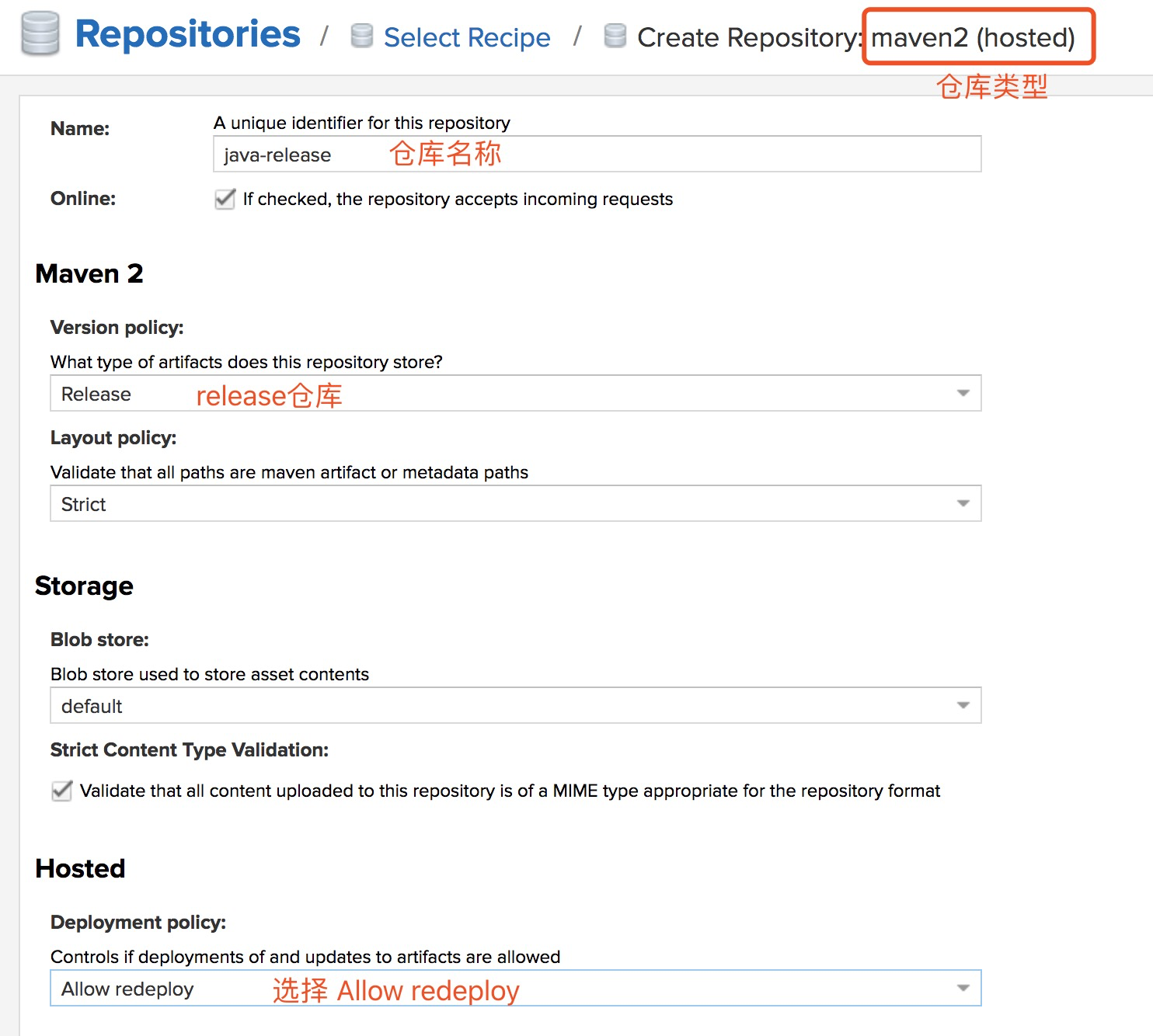The width and height of the screenshot is (1153, 1036).
Task: Click the maven2 (hosted) title text
Action: (973, 37)
